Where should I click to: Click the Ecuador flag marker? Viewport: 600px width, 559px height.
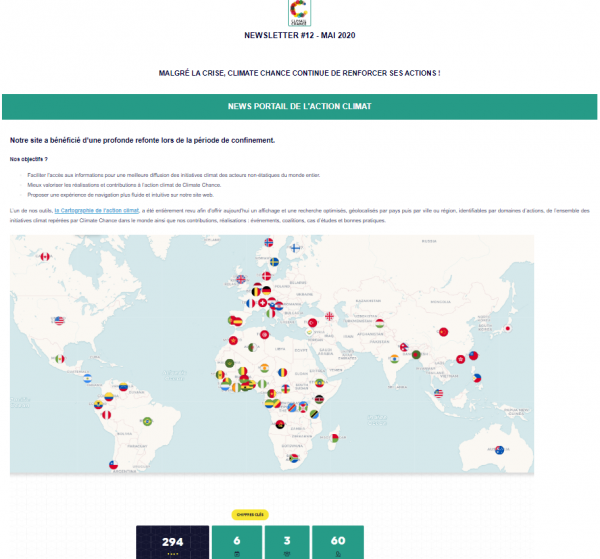(98, 405)
